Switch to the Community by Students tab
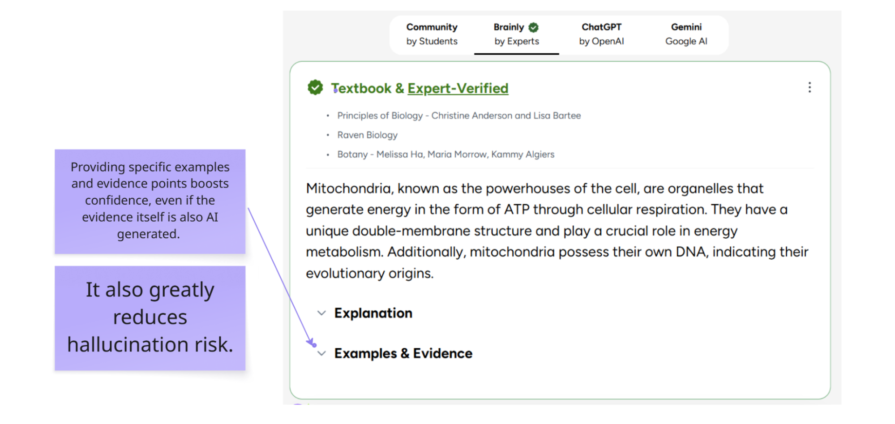 pos(432,34)
